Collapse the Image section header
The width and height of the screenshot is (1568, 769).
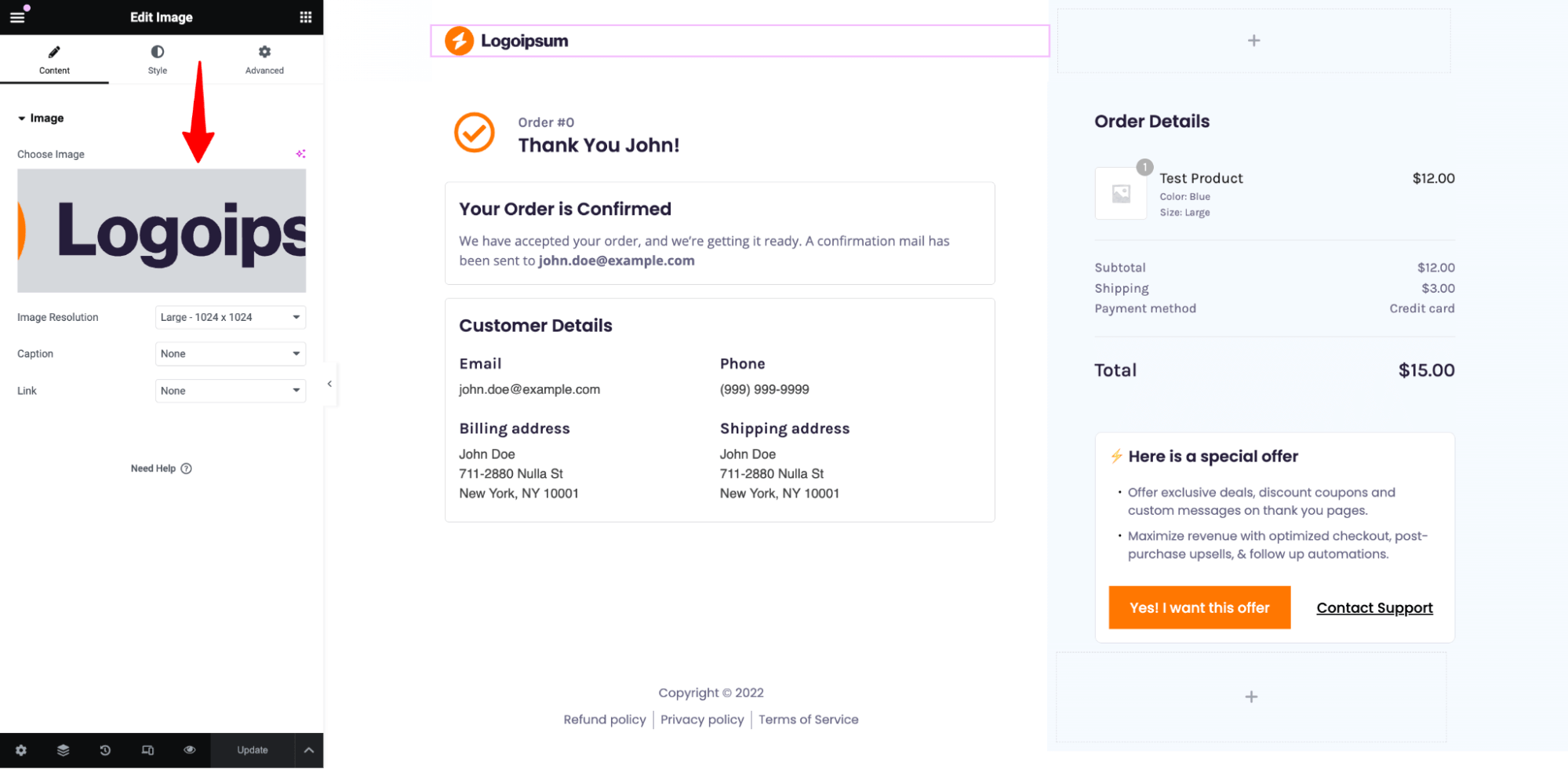(x=41, y=118)
